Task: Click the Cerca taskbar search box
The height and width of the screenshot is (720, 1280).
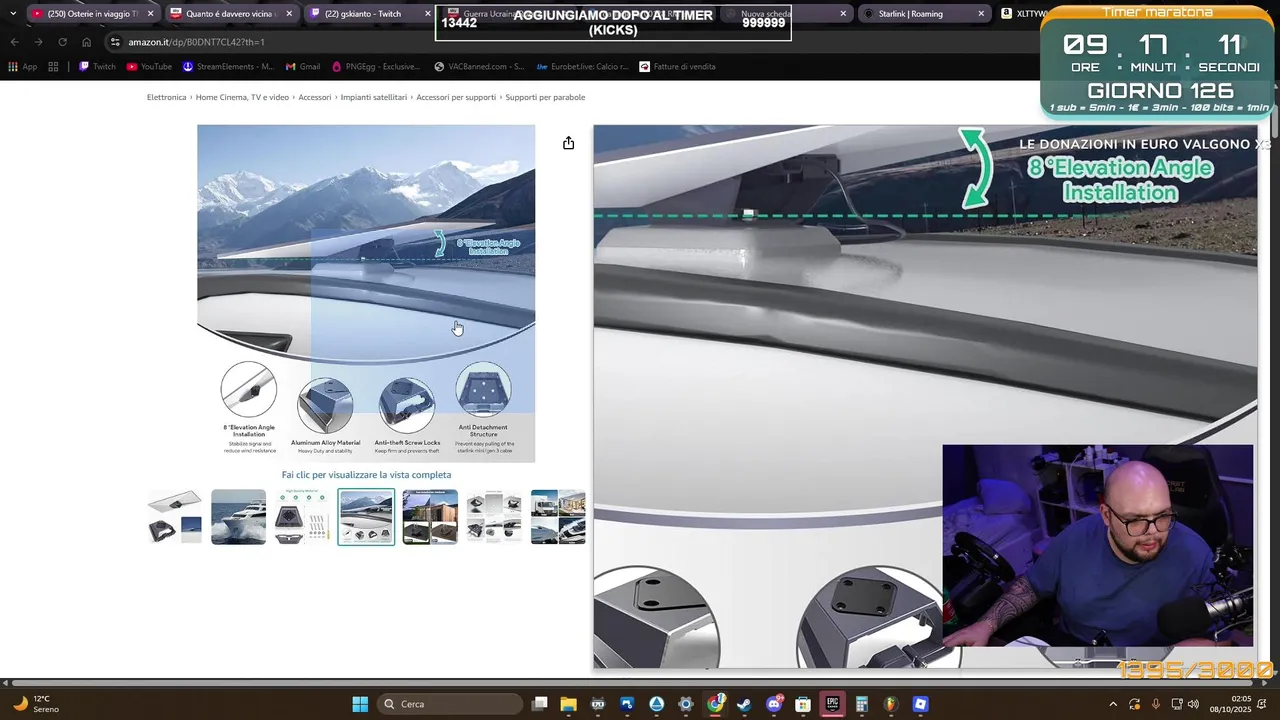Action: tap(450, 704)
